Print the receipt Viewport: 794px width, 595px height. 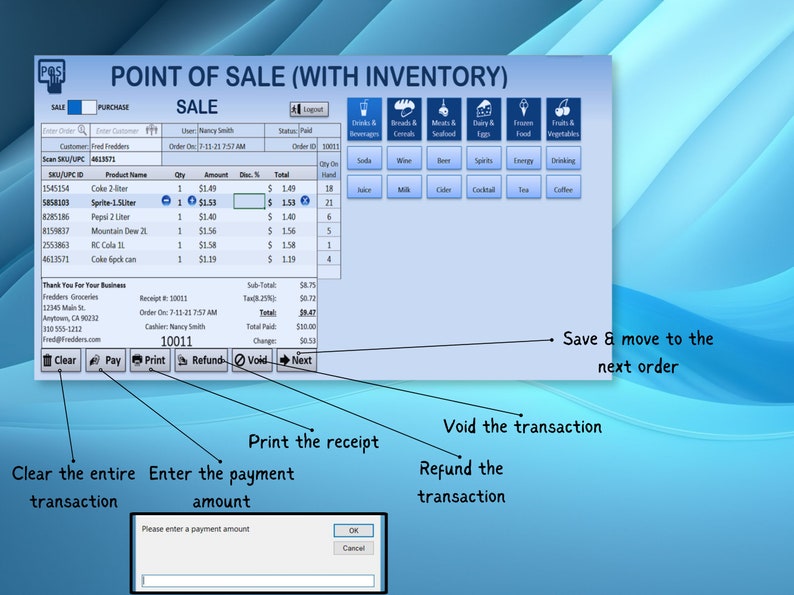(x=150, y=360)
